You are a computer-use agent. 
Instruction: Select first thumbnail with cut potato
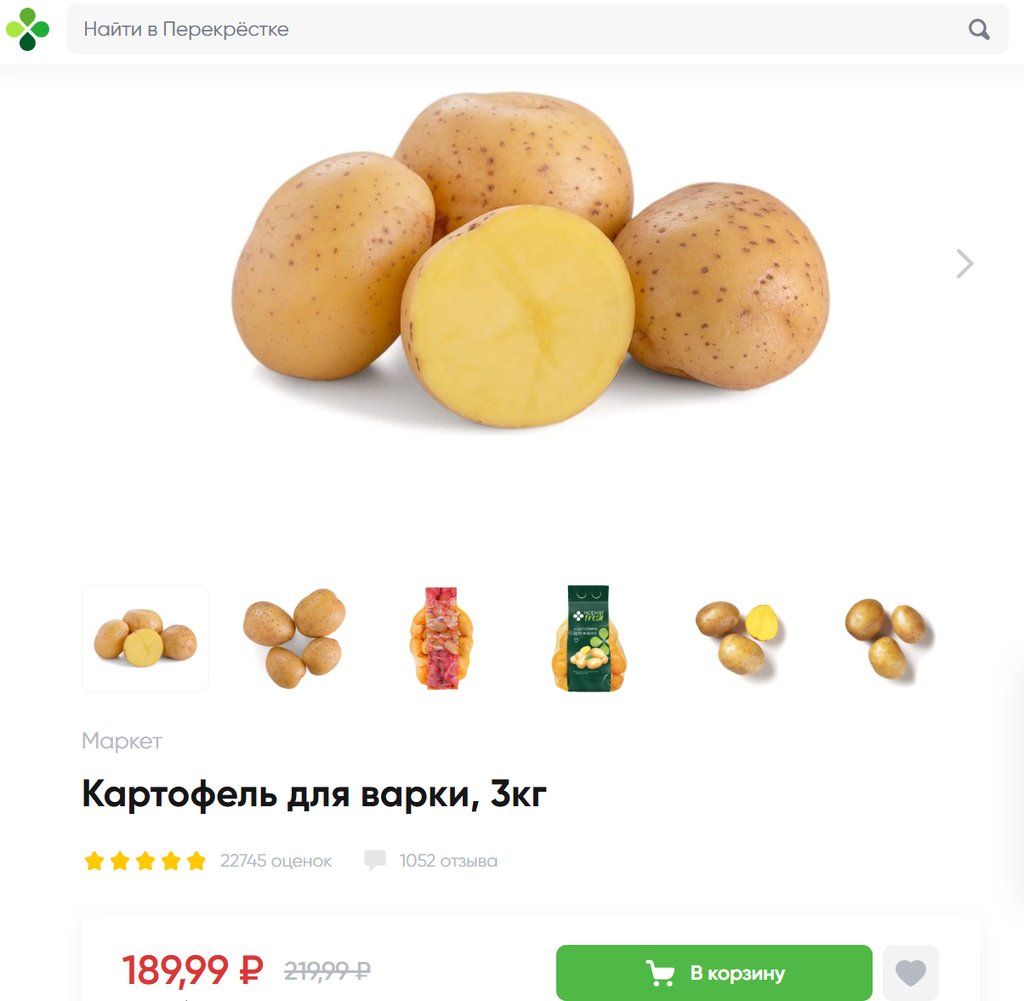coord(146,639)
